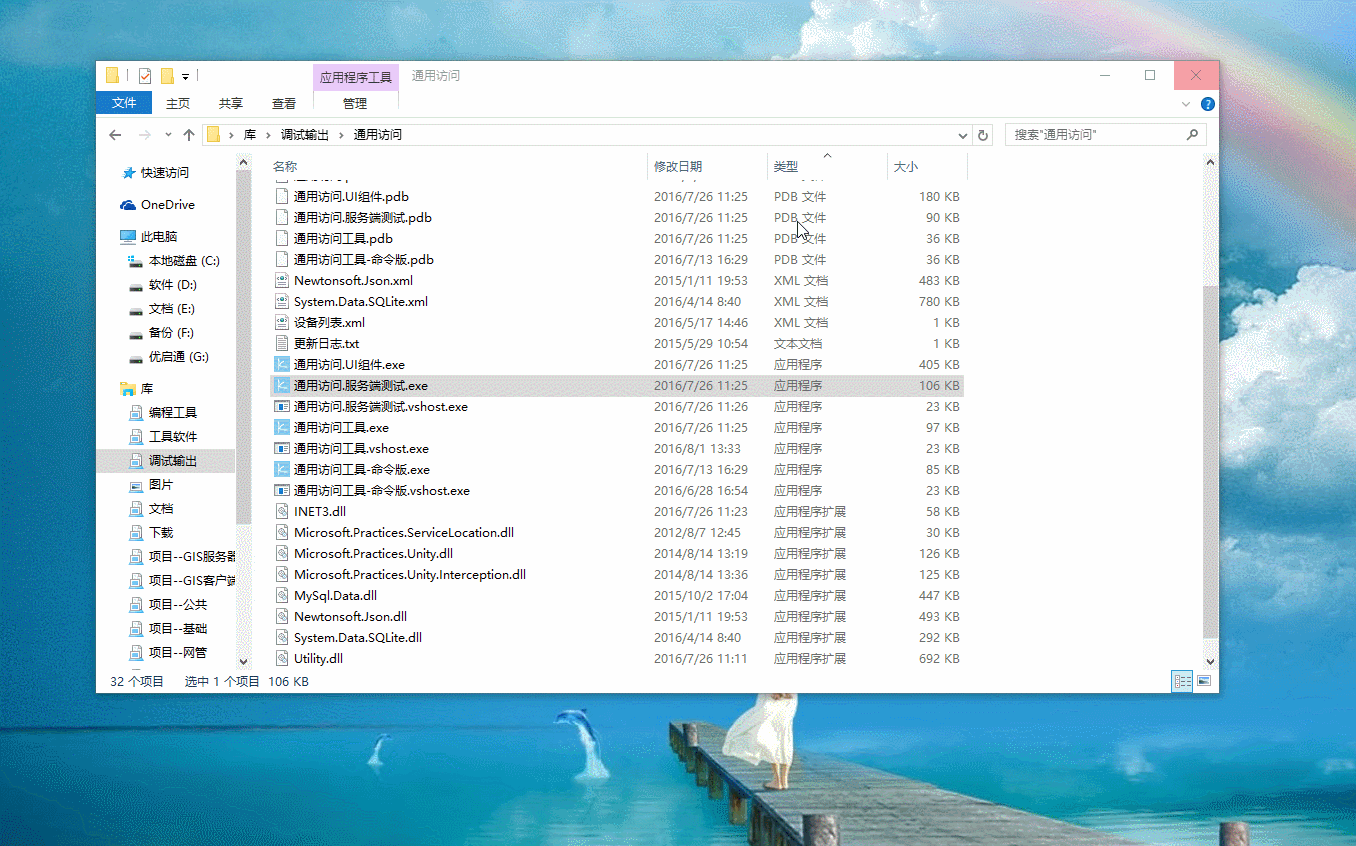
Task: Go forward with the right arrow button
Action: pyautogui.click(x=145, y=135)
